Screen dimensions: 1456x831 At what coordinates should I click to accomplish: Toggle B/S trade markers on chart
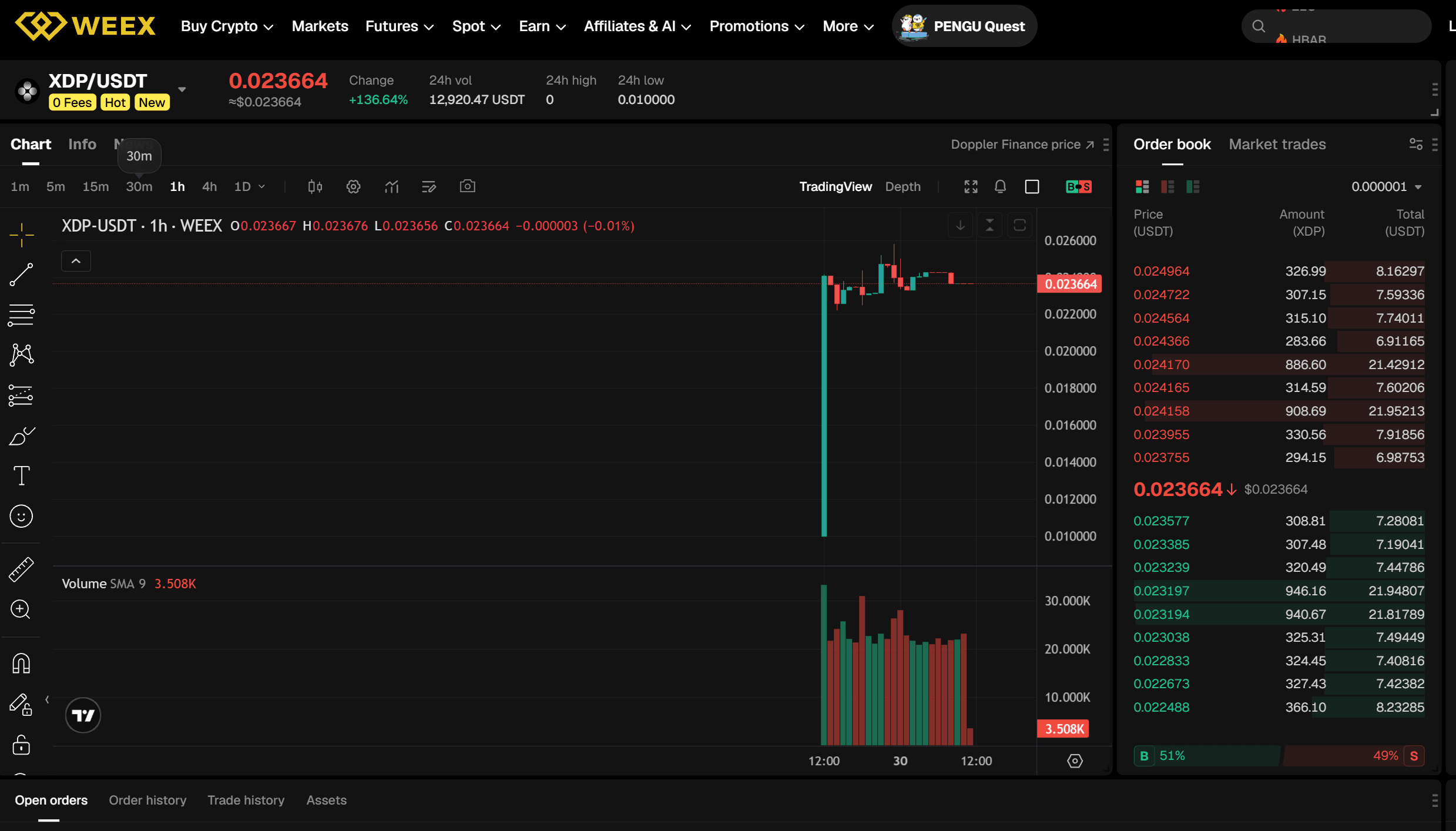click(x=1079, y=187)
